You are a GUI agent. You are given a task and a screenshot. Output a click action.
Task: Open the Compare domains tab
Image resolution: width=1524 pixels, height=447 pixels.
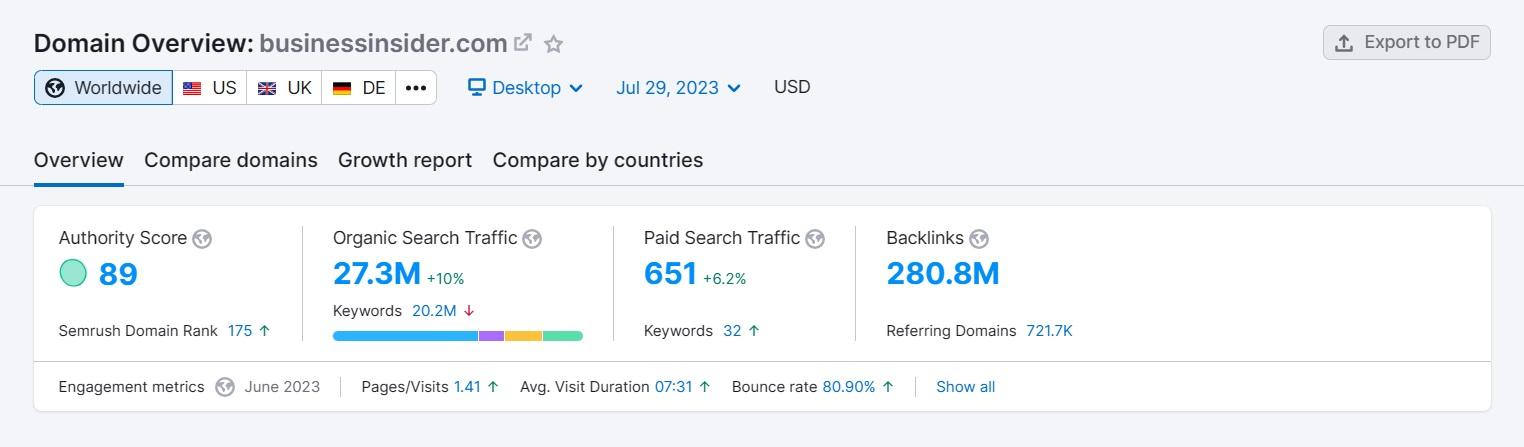click(231, 160)
